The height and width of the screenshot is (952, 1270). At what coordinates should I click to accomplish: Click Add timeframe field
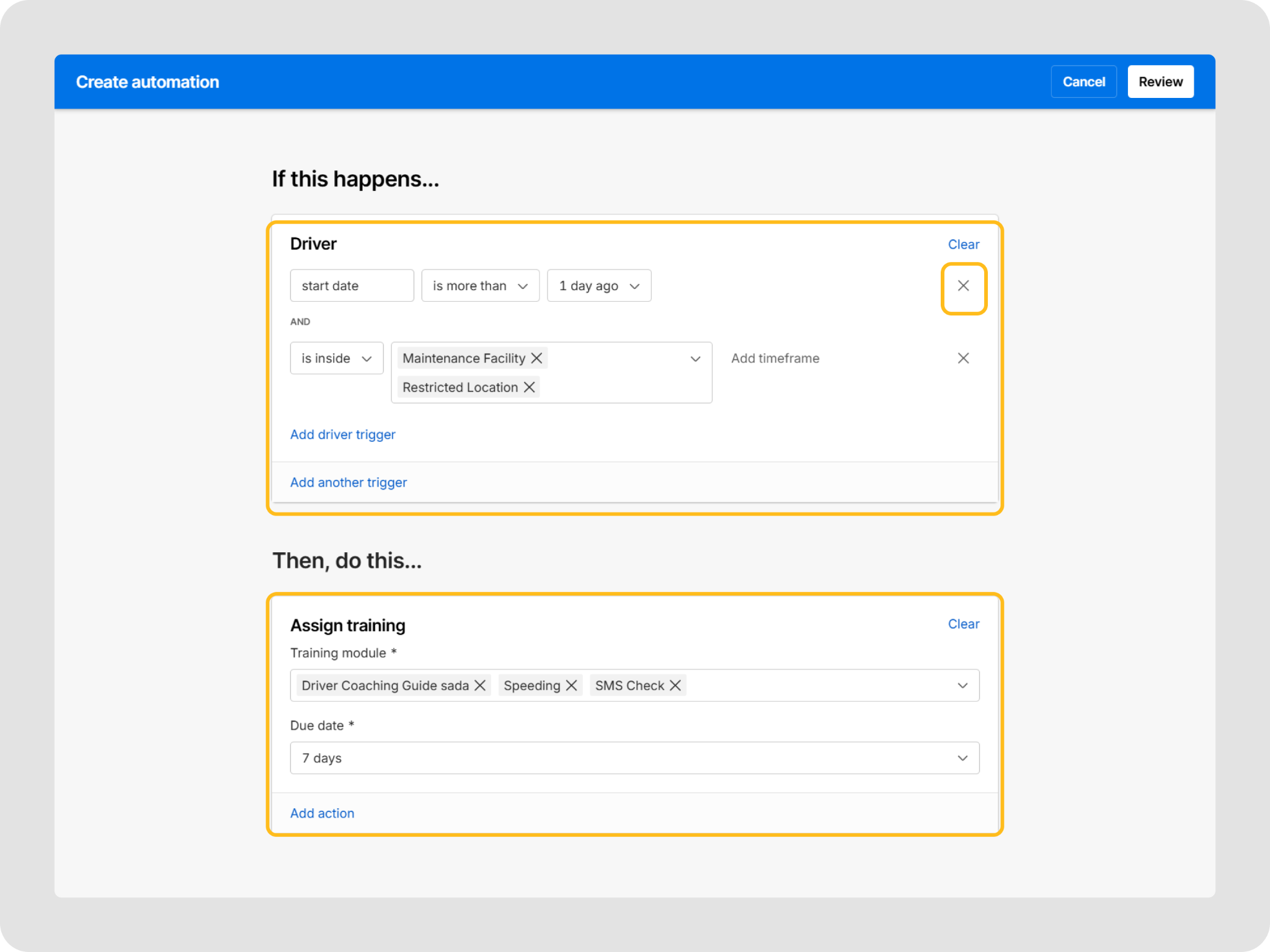click(x=775, y=358)
